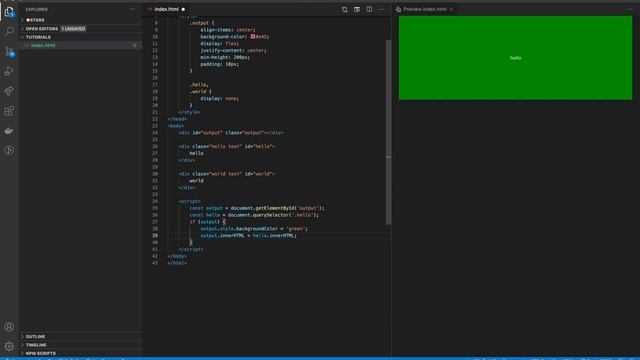Switch to the Preview index.html tab
640x360 pixels.
(x=424, y=9)
